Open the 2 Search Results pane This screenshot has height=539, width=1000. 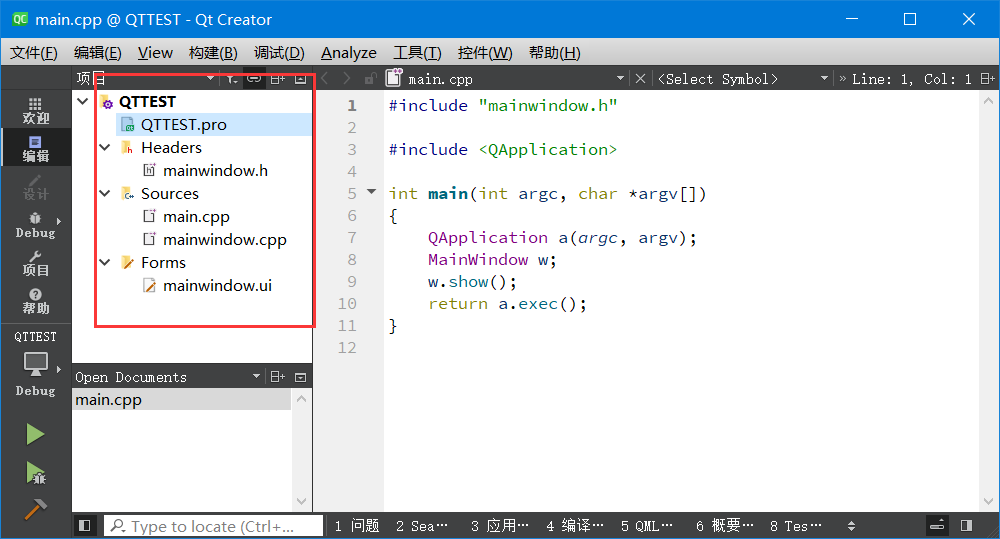tap(422, 526)
